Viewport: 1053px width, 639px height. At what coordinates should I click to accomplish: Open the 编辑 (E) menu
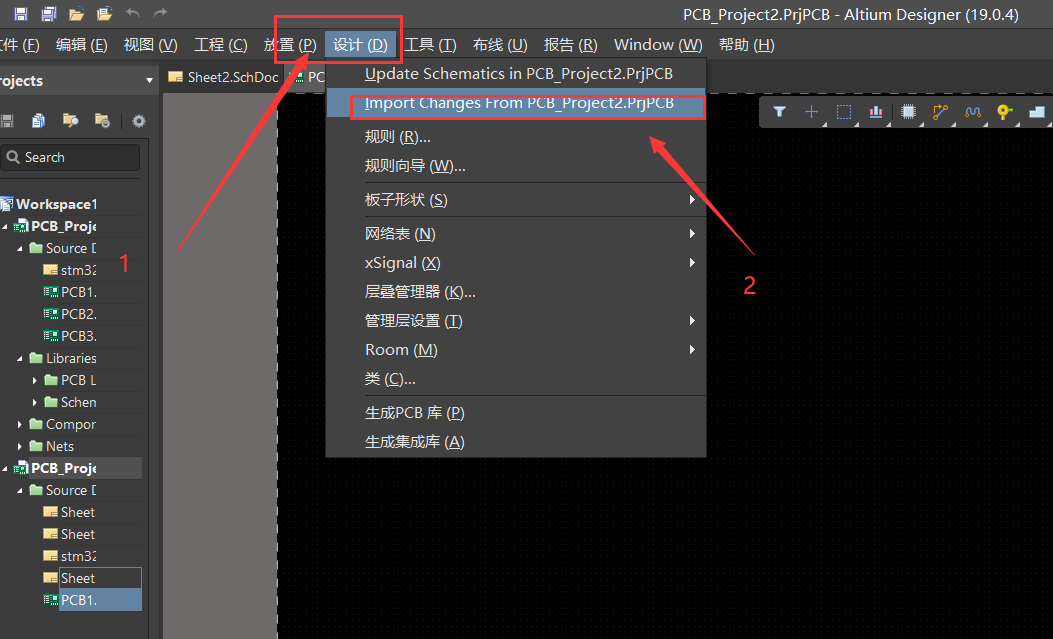pos(81,45)
